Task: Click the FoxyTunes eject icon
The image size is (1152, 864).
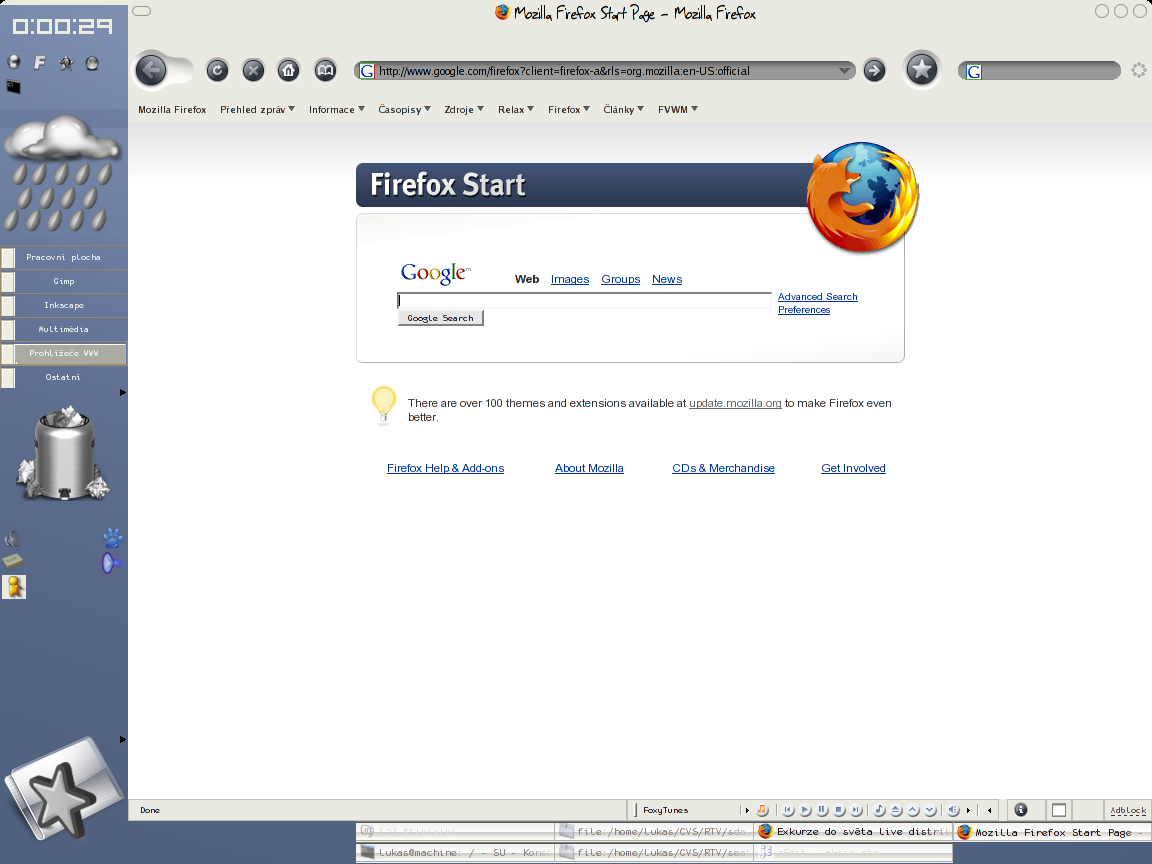Action: pos(896,810)
